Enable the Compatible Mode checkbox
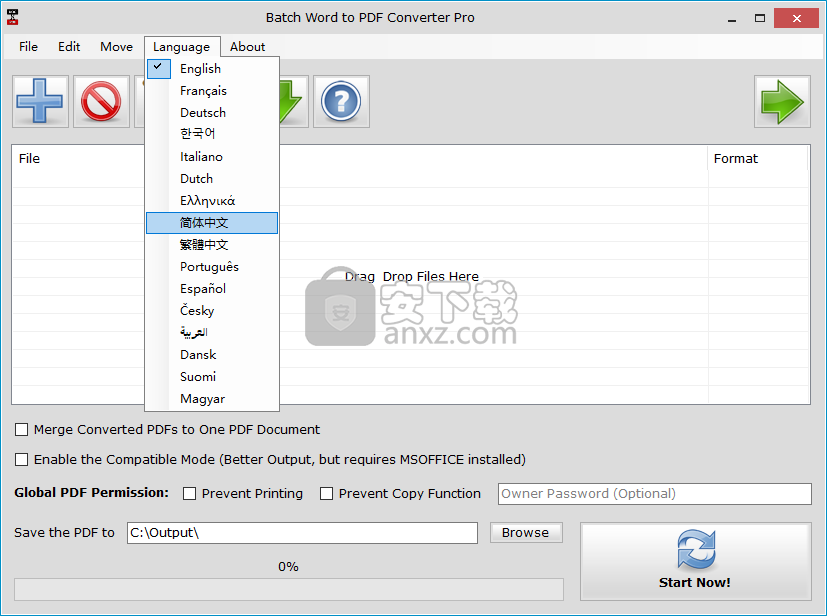 tap(22, 460)
